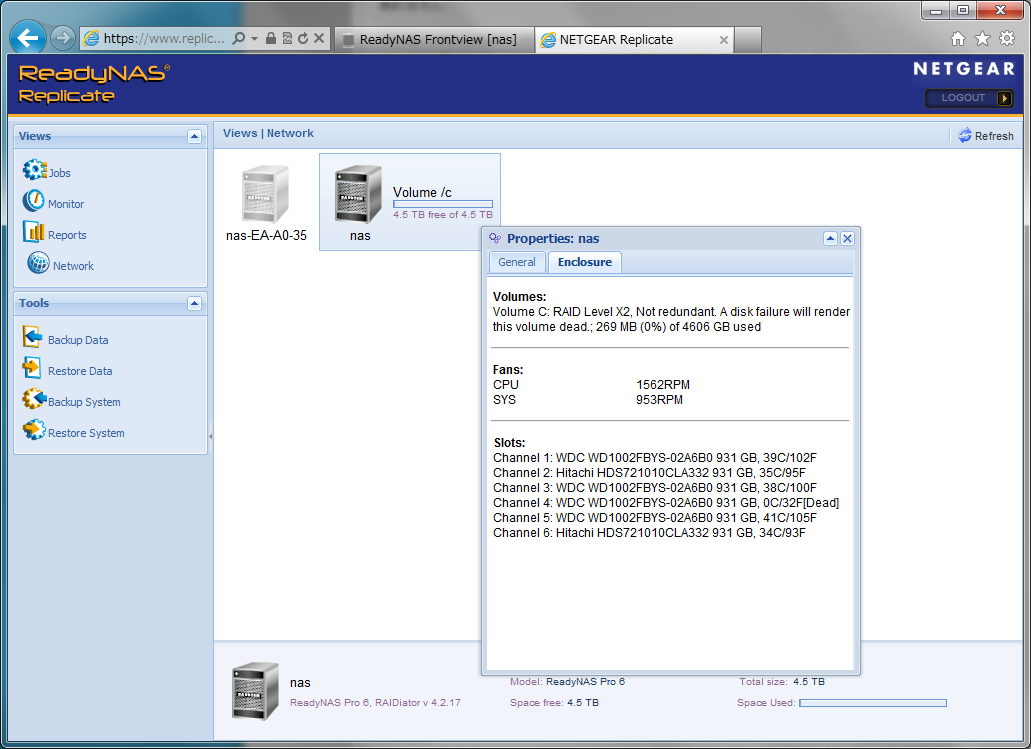Open Reports chart icon
This screenshot has height=749, width=1031.
point(34,233)
